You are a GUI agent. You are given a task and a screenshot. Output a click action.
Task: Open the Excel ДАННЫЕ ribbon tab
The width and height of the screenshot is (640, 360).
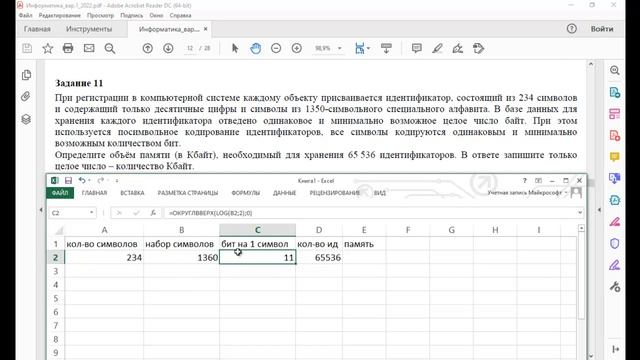[x=284, y=193]
